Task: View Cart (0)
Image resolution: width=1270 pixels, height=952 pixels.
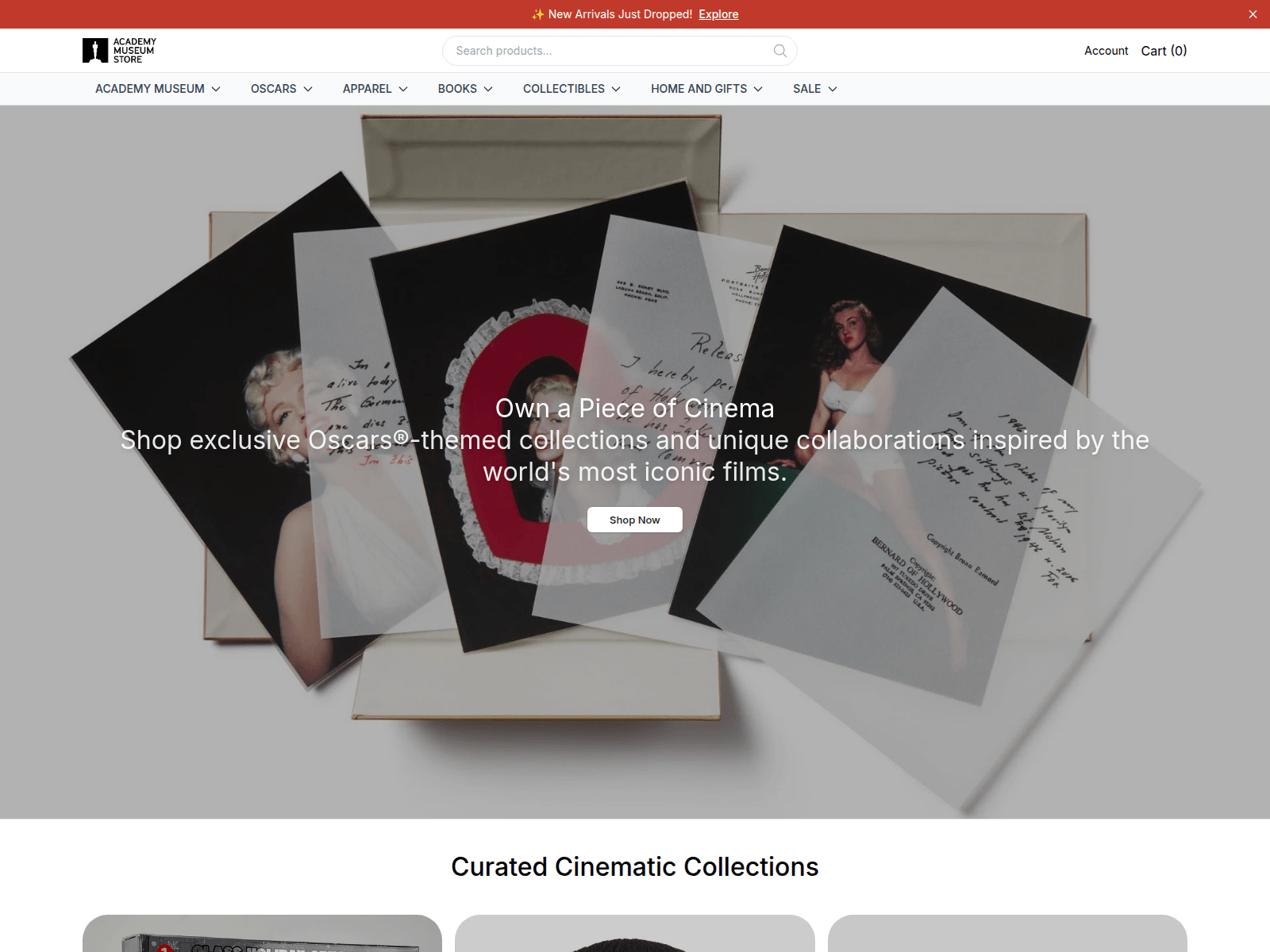Action: (1164, 51)
